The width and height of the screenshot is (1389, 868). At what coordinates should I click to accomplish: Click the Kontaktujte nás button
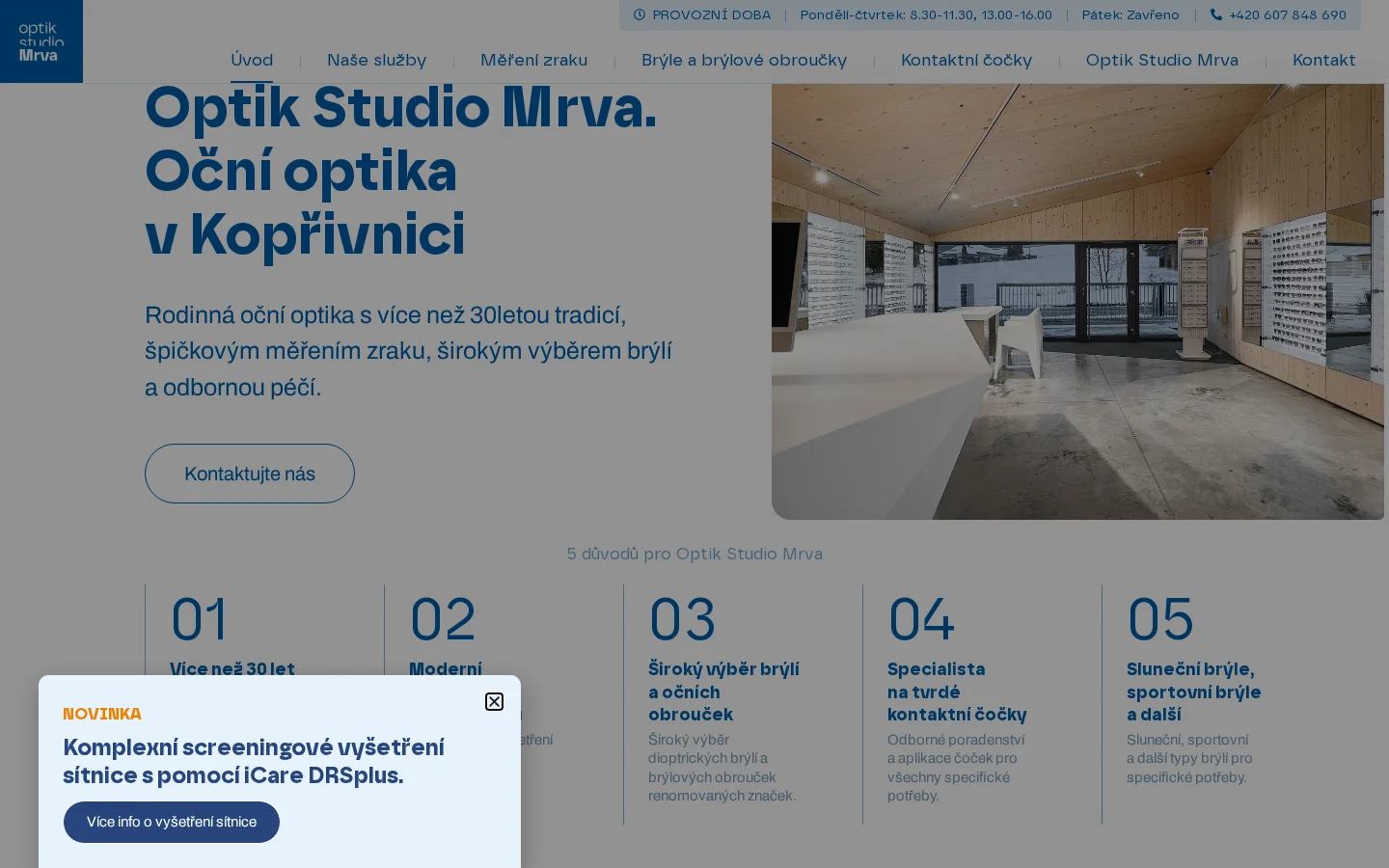pos(250,474)
